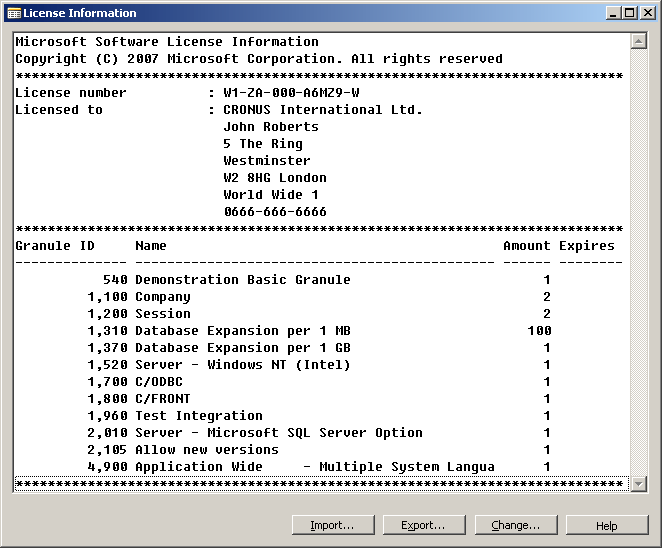
Task: Click the 'World Wide 1' line
Action: [x=271, y=195]
